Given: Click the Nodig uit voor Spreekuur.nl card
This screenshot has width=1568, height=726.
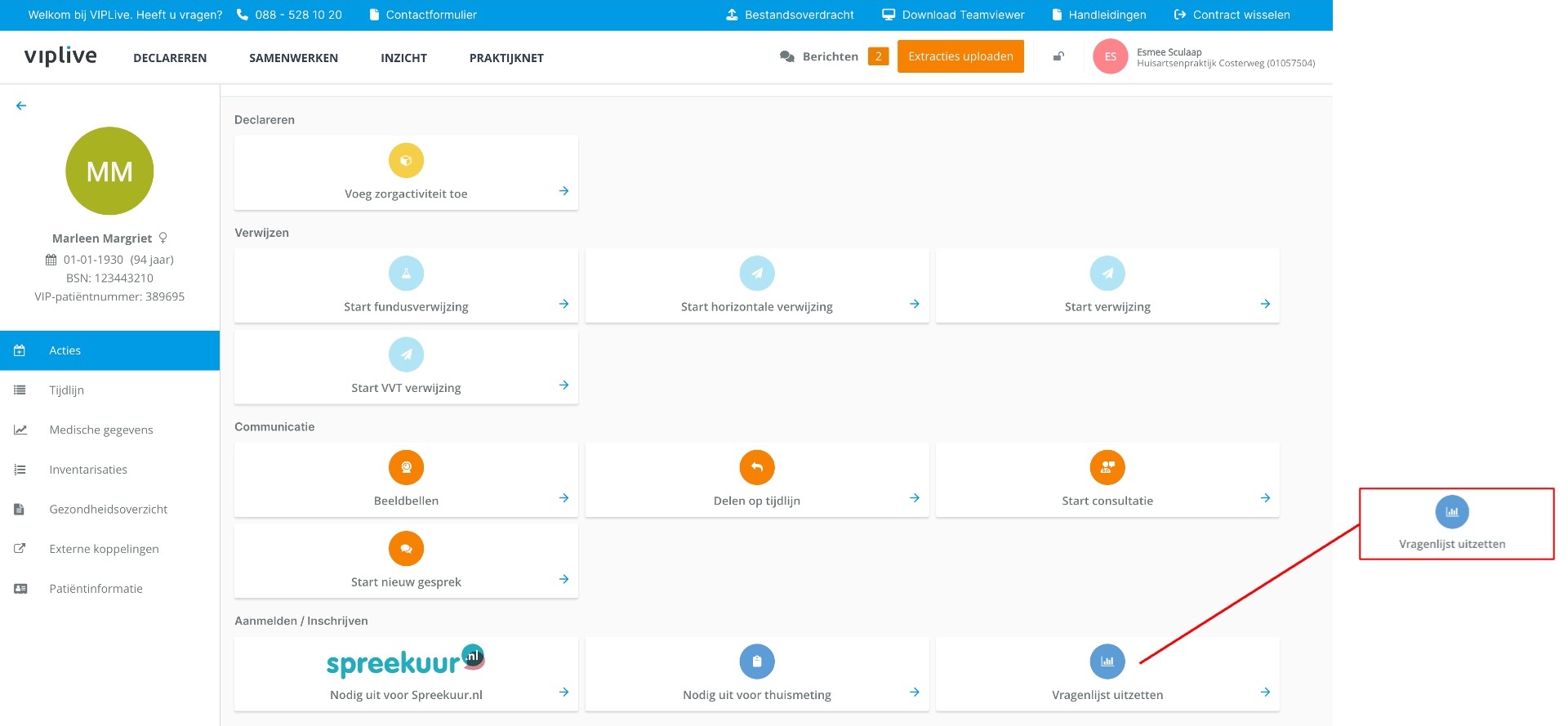Looking at the screenshot, I should (x=406, y=675).
